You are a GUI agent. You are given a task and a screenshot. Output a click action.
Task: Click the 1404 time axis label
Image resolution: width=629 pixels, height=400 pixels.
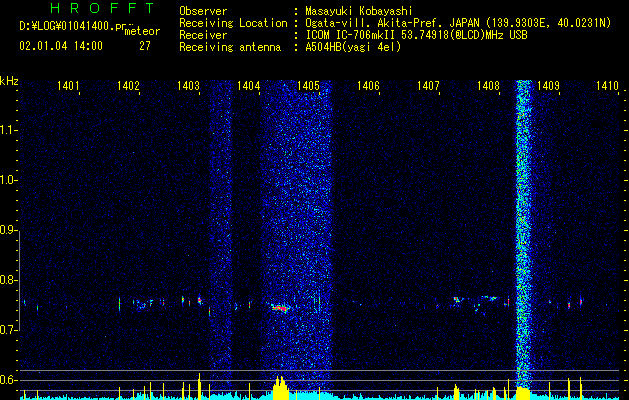coord(248,85)
